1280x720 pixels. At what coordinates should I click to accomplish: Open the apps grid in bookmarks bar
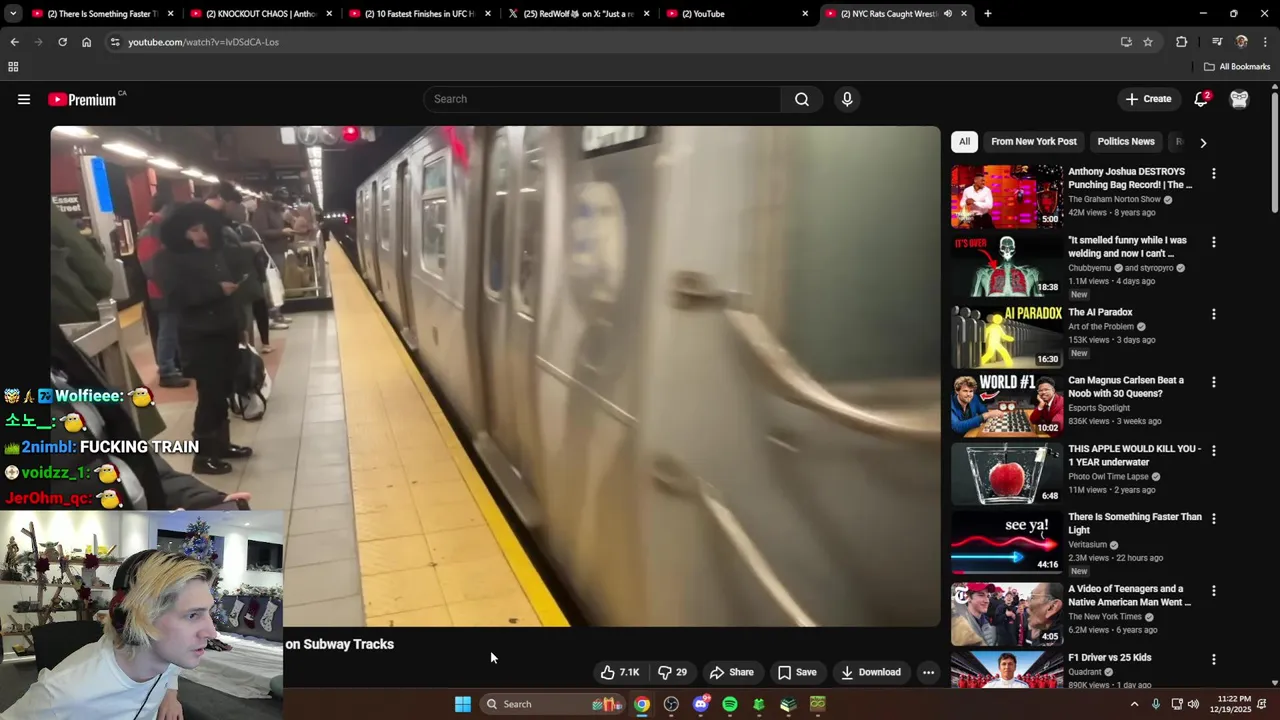coord(13,67)
